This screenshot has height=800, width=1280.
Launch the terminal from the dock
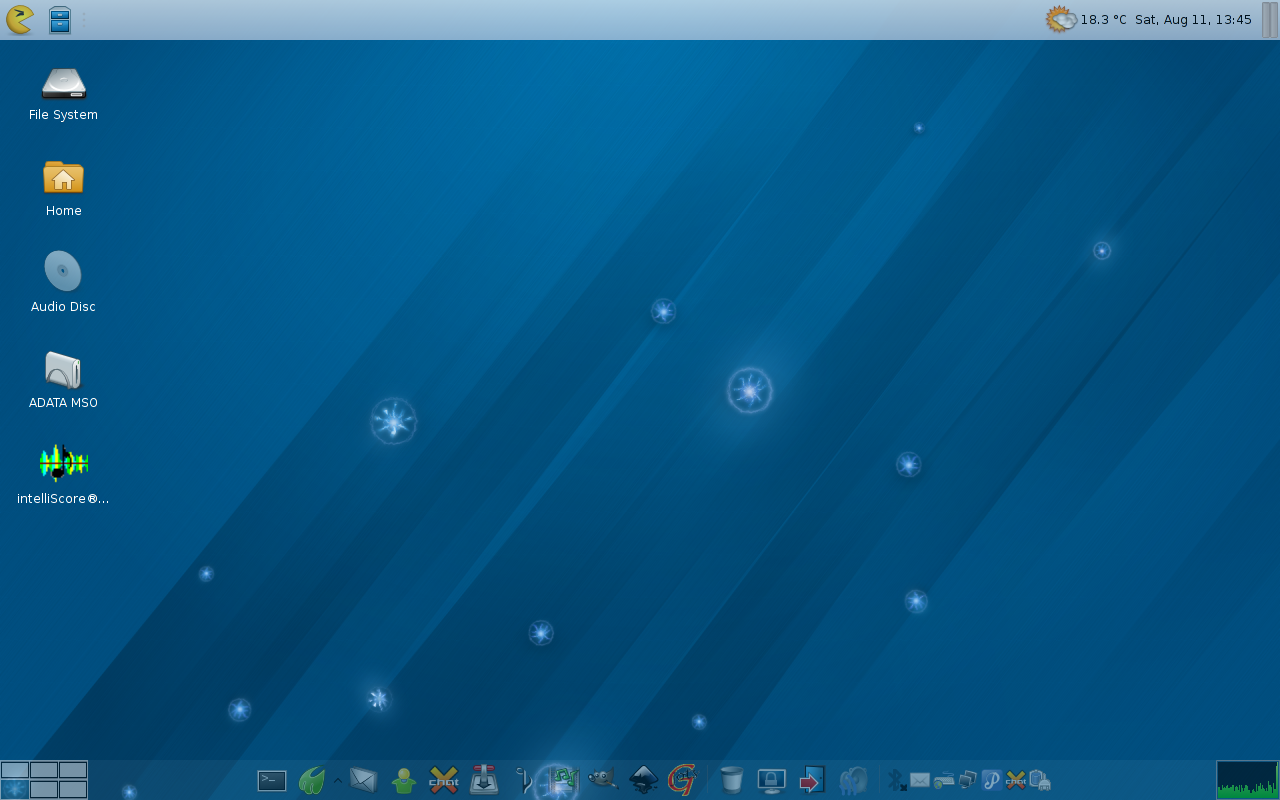coord(272,780)
